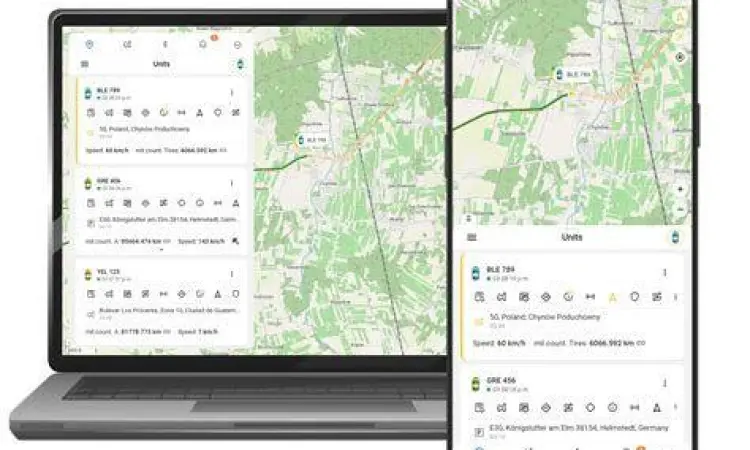Select GRE 456 unit name on phone list
Image resolution: width=750 pixels, height=450 pixels.
click(500, 381)
